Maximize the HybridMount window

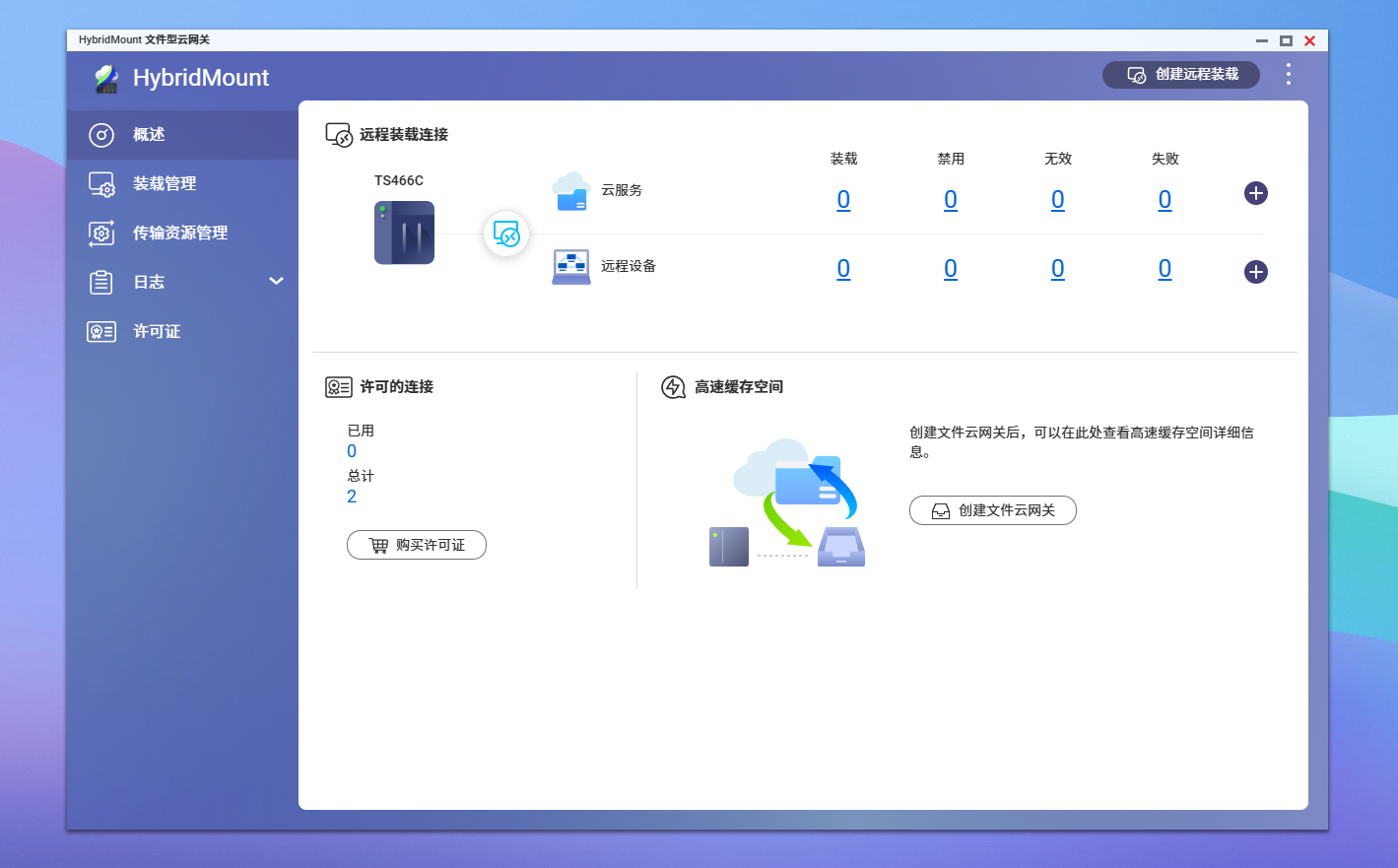(1286, 40)
